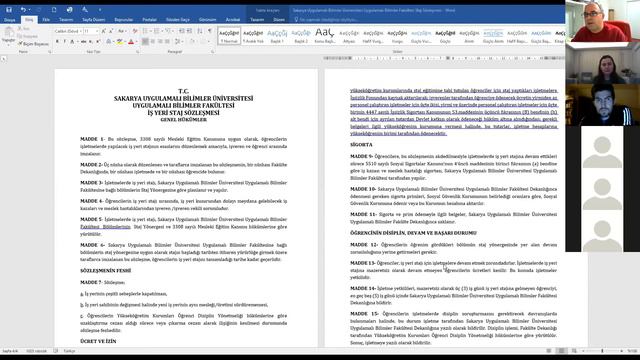The height and width of the screenshot is (360, 640).
Task: Open the Başvurular ribbon tab
Action: click(123, 20)
